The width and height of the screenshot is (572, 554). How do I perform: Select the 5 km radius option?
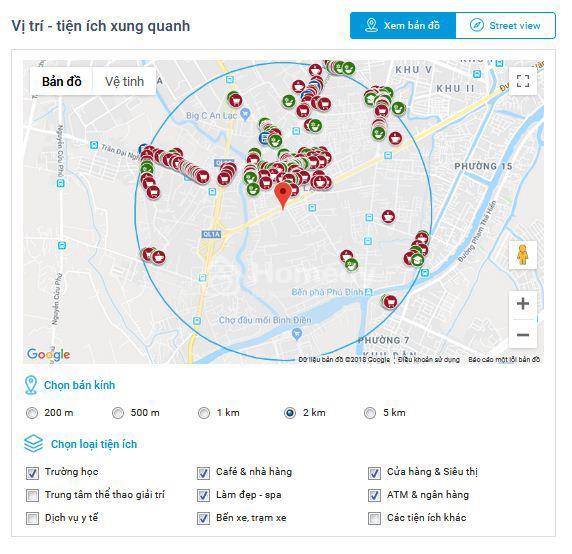pyautogui.click(x=370, y=413)
